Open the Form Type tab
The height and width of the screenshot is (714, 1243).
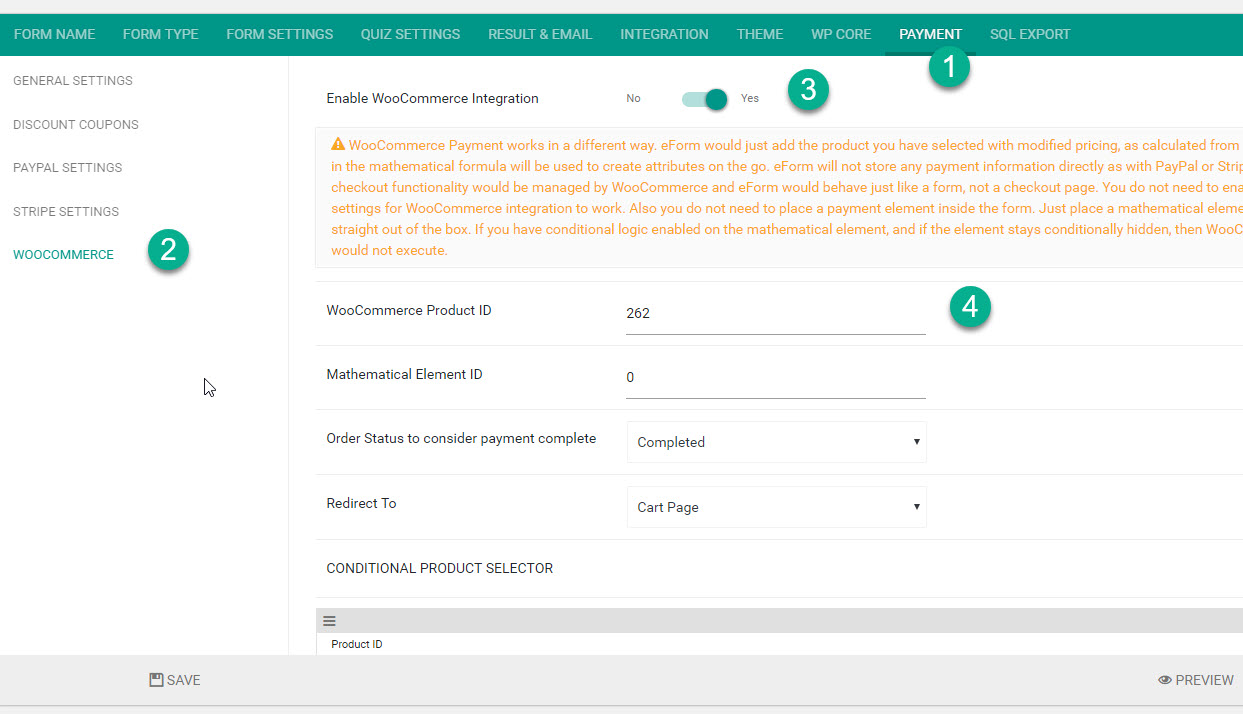(x=161, y=34)
